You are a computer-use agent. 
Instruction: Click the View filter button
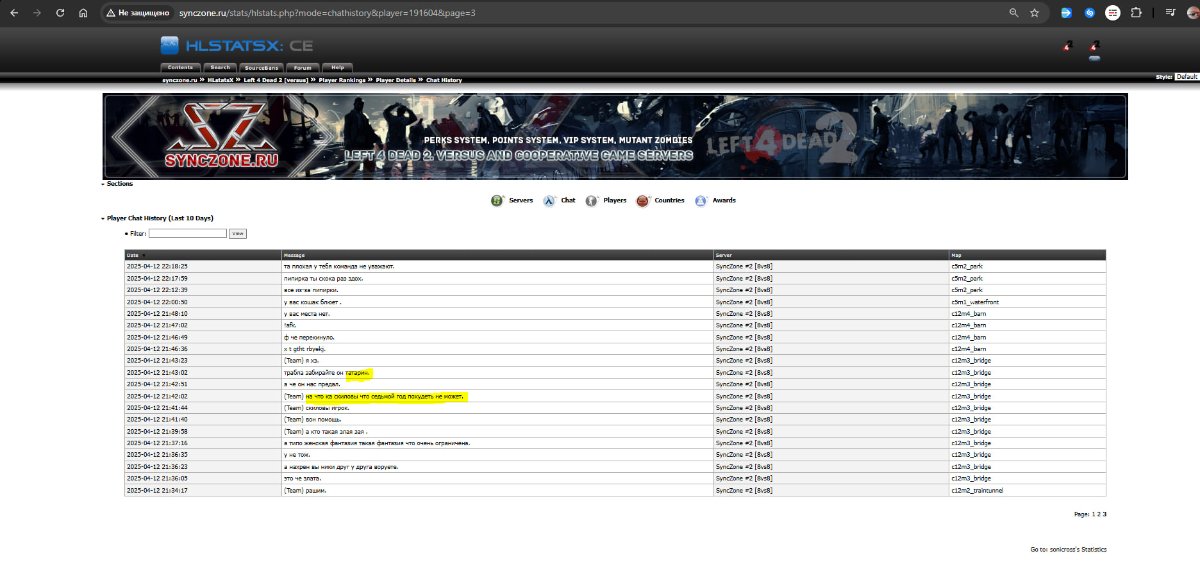(x=238, y=233)
